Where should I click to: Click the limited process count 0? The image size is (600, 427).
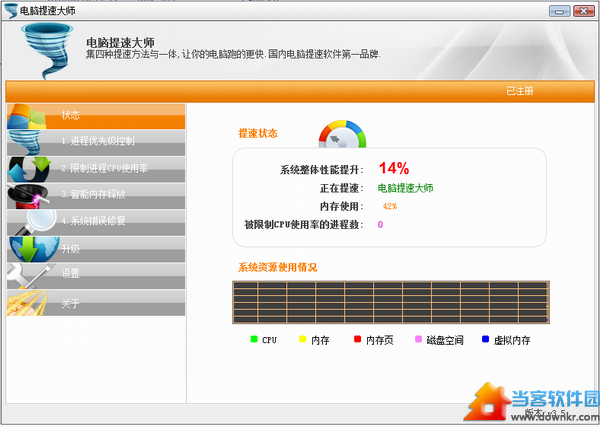pyautogui.click(x=380, y=224)
